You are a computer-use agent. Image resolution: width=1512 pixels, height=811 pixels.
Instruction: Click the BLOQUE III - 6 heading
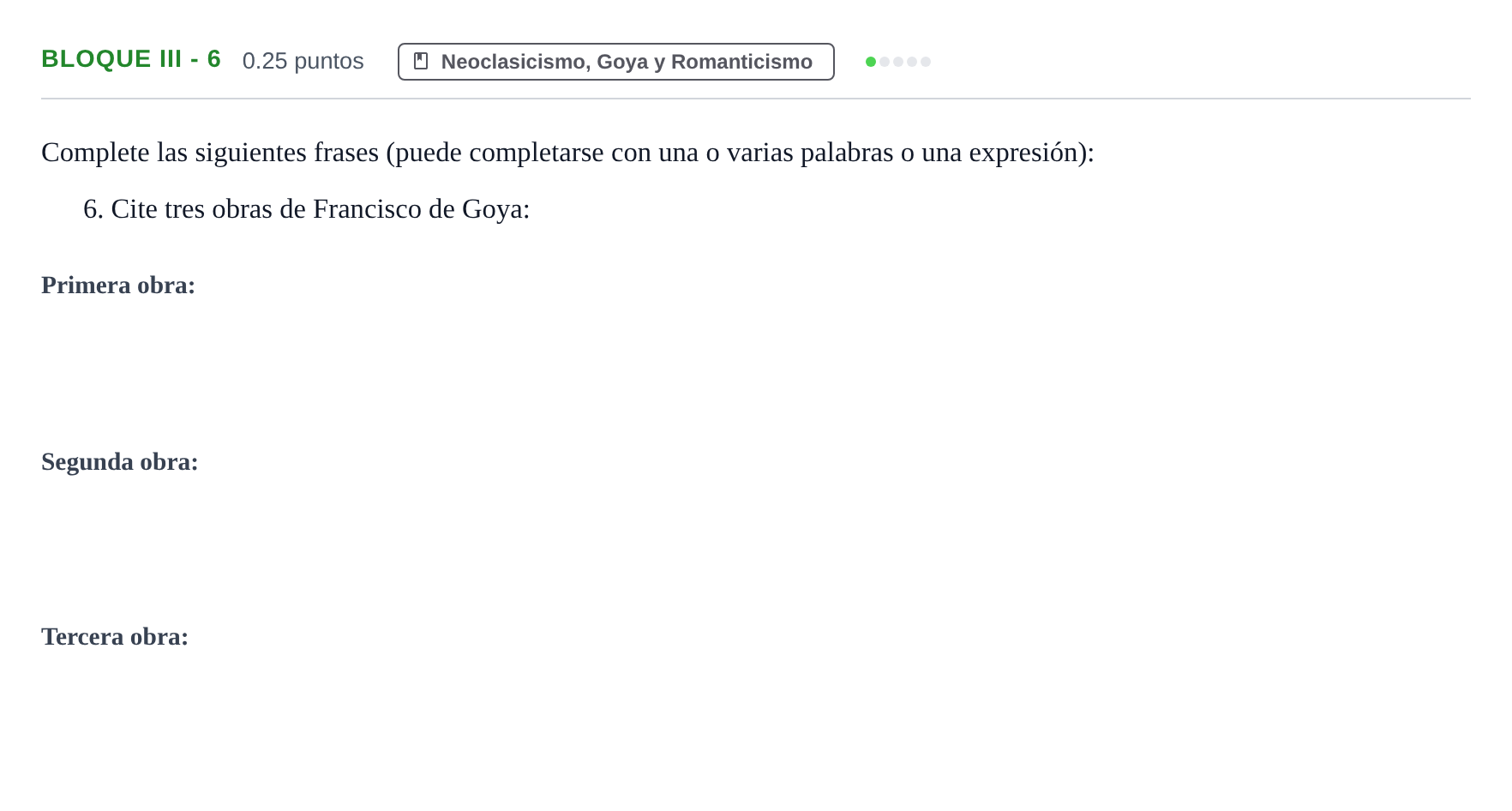[131, 59]
